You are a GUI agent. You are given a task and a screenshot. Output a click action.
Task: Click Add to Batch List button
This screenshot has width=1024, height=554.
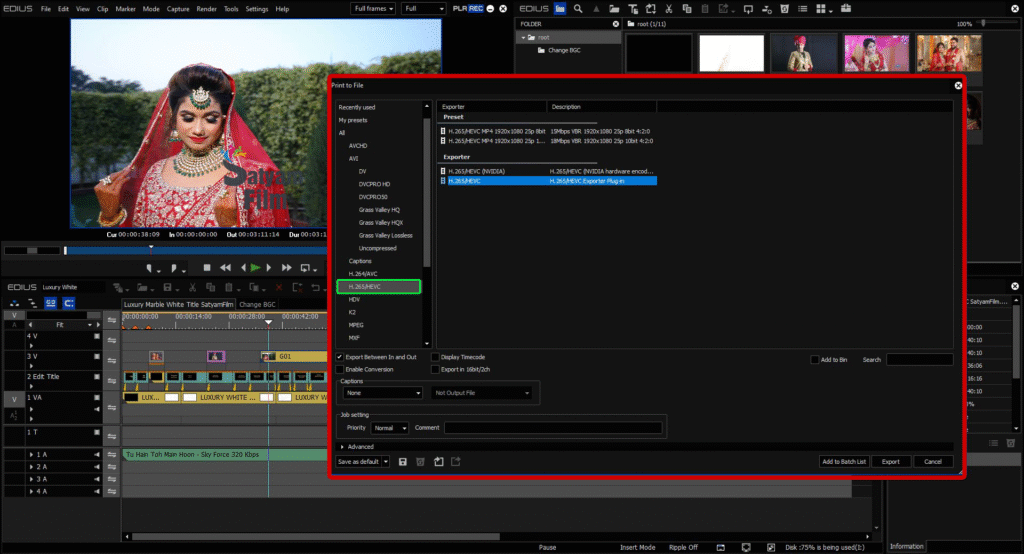click(844, 462)
